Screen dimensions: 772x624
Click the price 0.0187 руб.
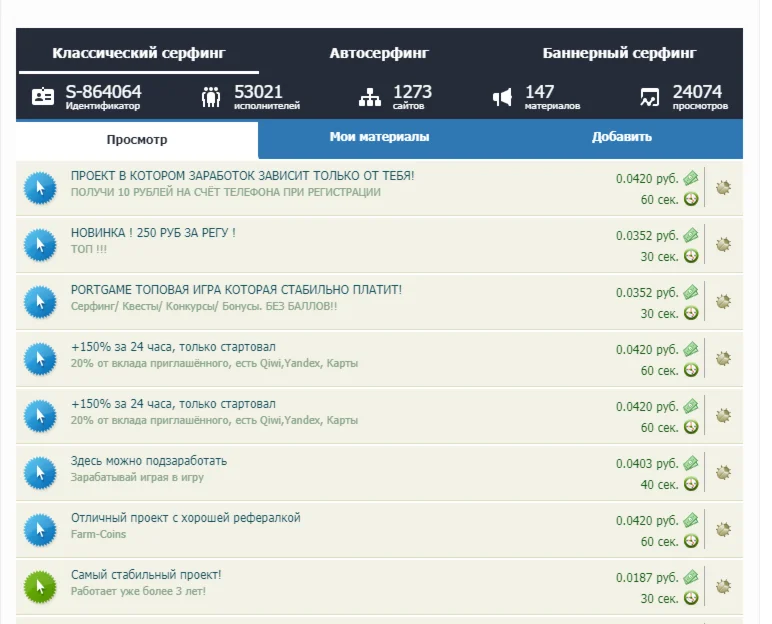tap(647, 578)
